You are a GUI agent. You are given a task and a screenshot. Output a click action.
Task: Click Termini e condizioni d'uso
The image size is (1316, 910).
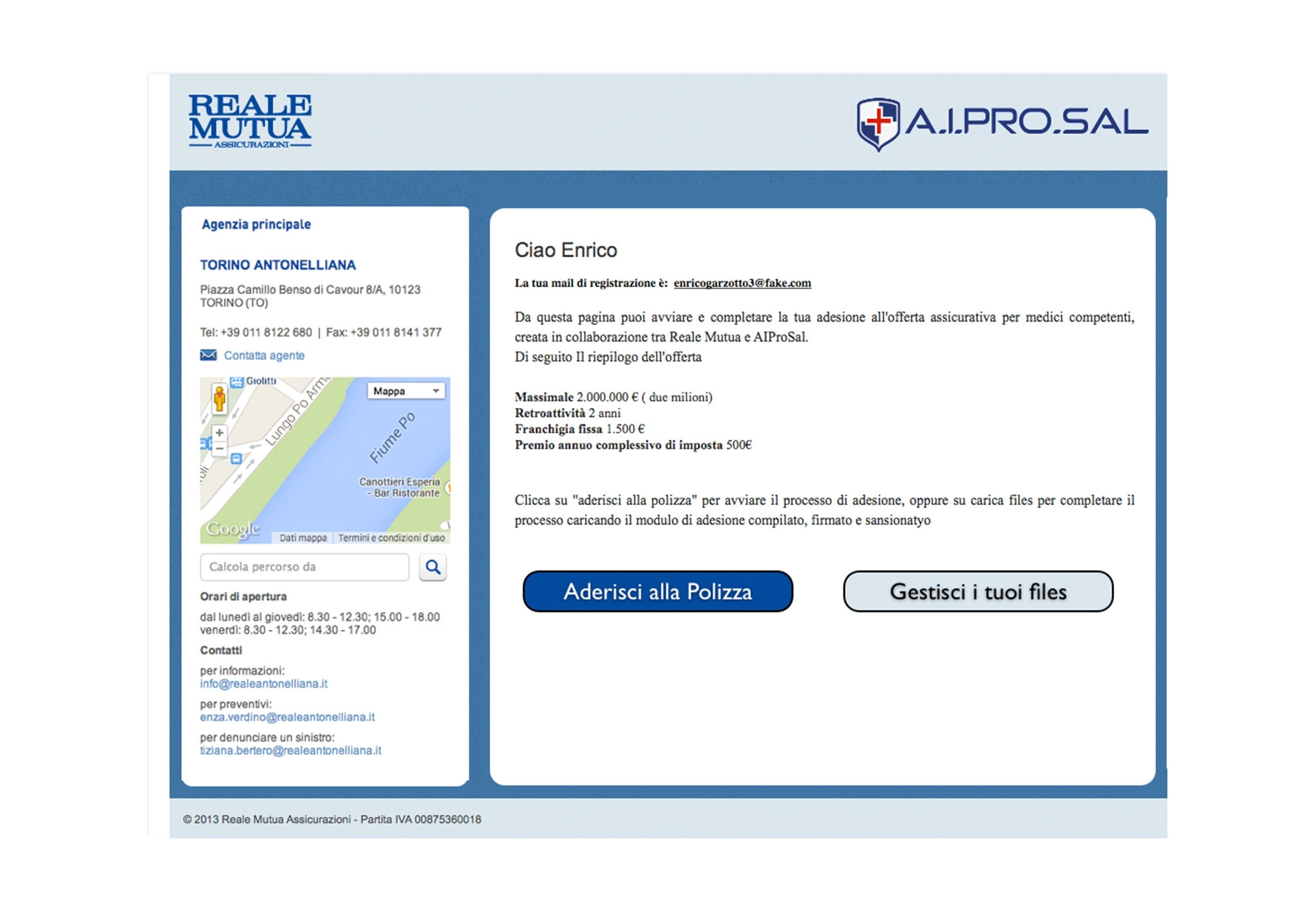point(392,537)
